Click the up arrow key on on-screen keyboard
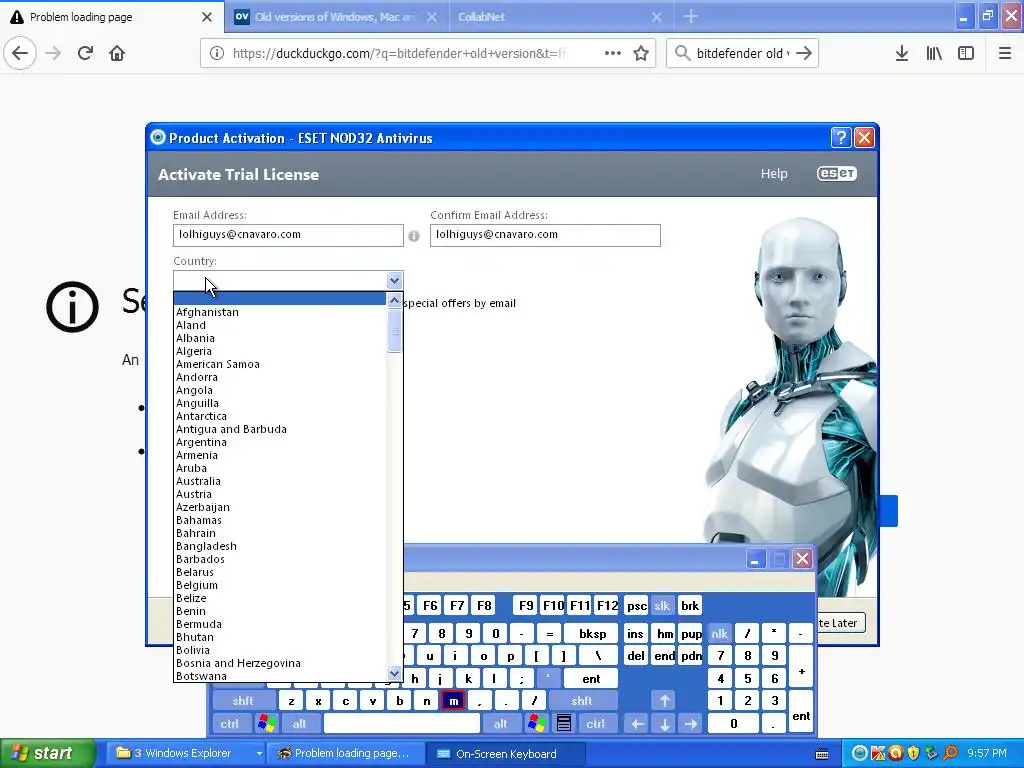Viewport: 1024px width, 768px height. tap(664, 701)
